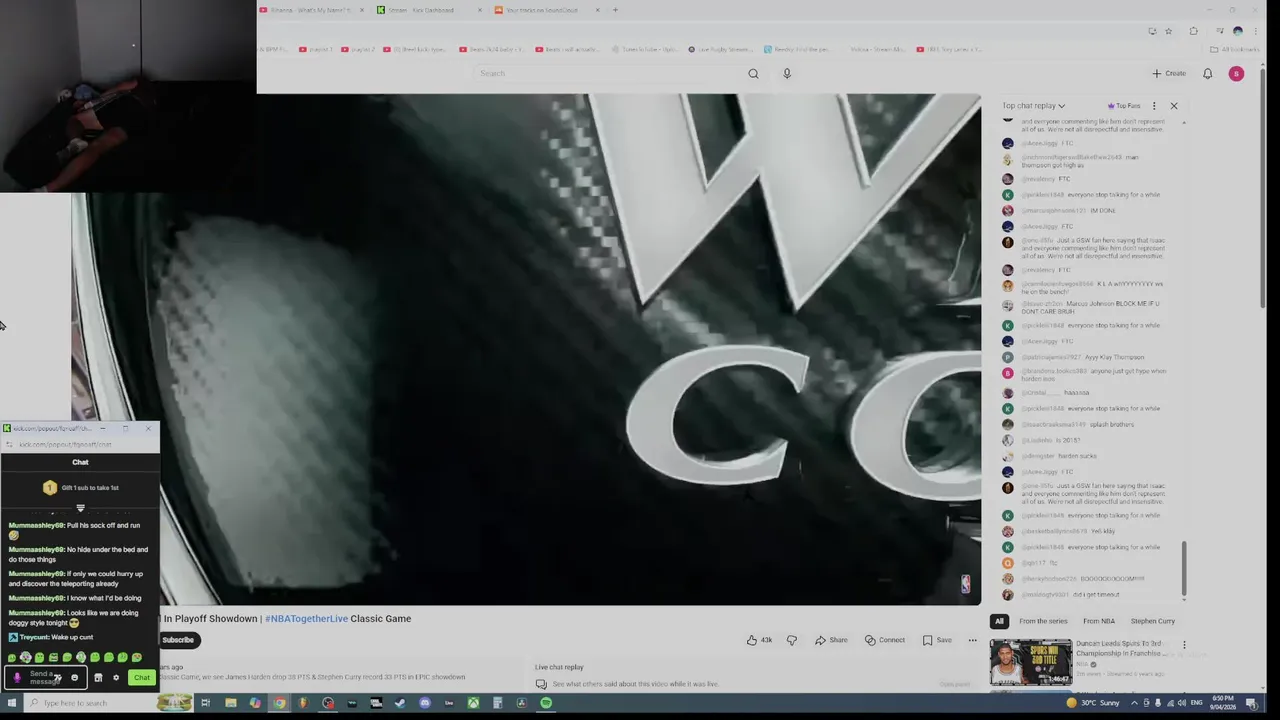This screenshot has width=1280, height=720.
Task: Click the dislike thumbs-down icon
Action: 791,640
